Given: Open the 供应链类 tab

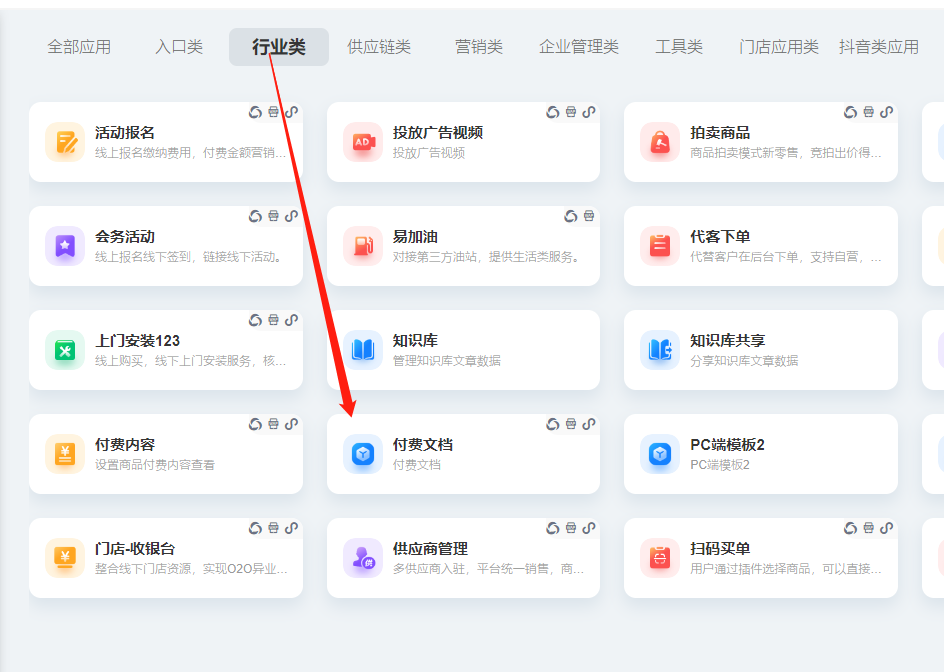Looking at the screenshot, I should point(379,47).
